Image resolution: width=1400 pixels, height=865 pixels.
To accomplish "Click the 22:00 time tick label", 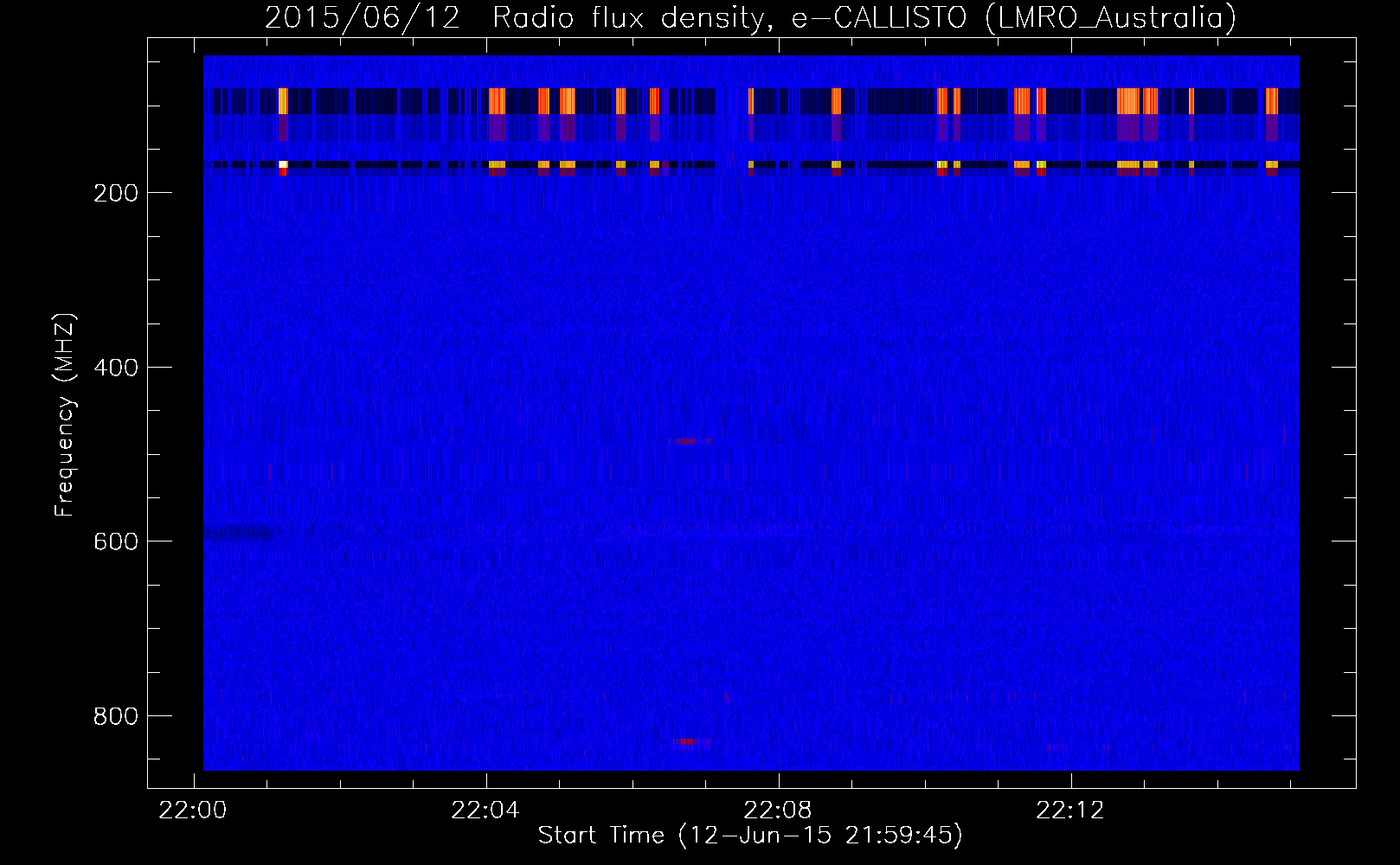I will [193, 811].
